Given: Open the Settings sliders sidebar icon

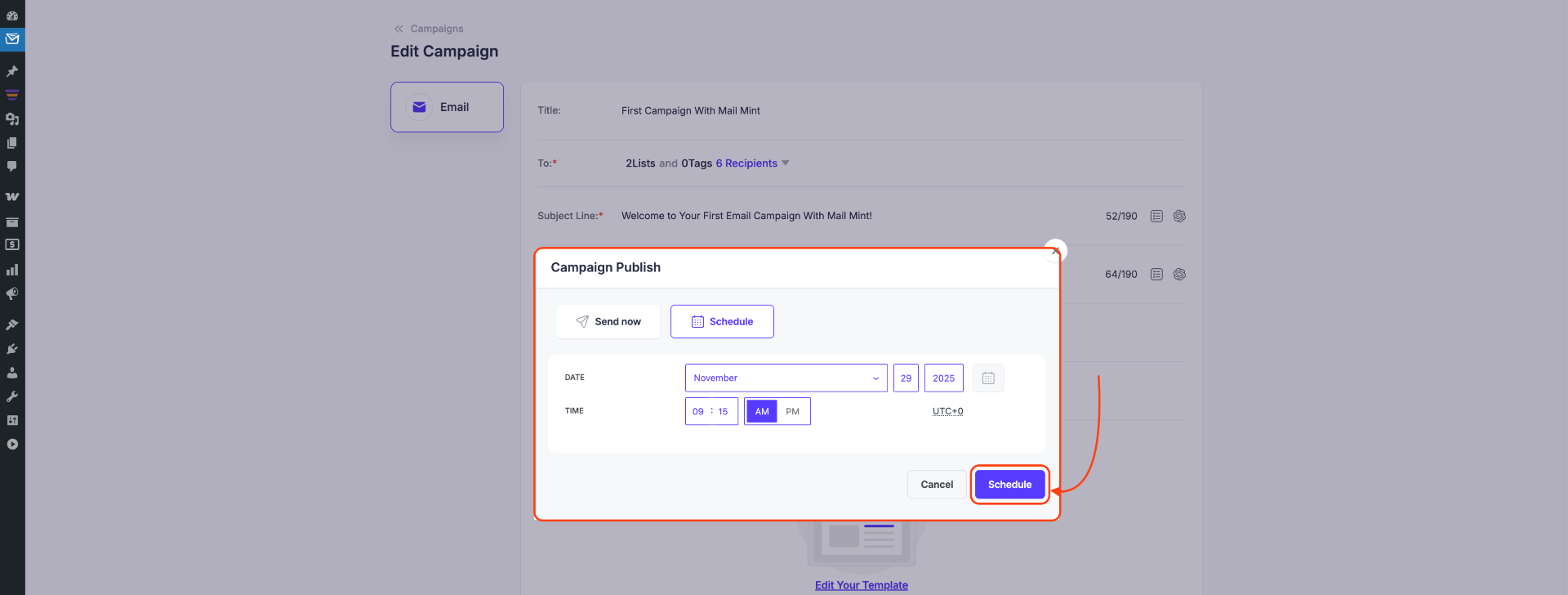Looking at the screenshot, I should click(x=12, y=420).
